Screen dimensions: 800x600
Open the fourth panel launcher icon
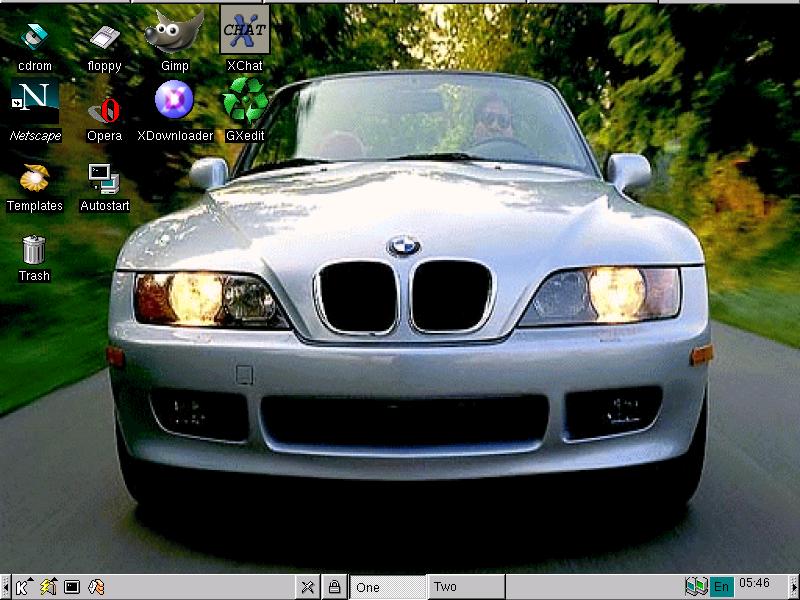(96, 587)
